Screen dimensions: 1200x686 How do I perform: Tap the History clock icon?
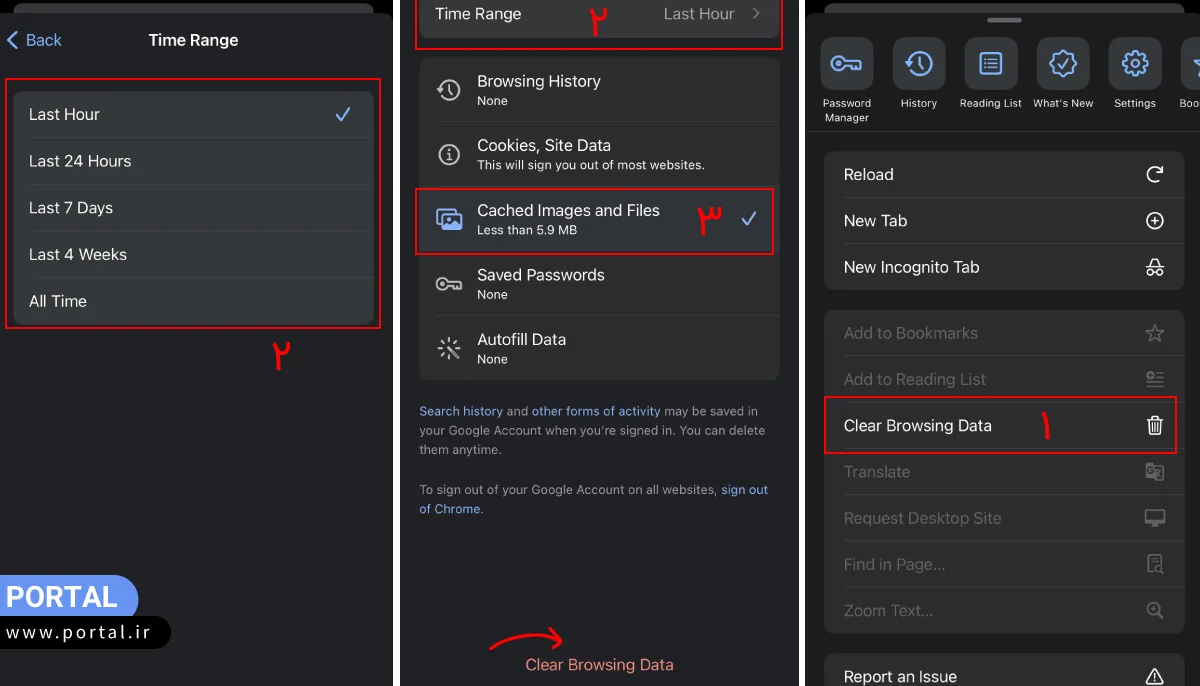[x=918, y=65]
